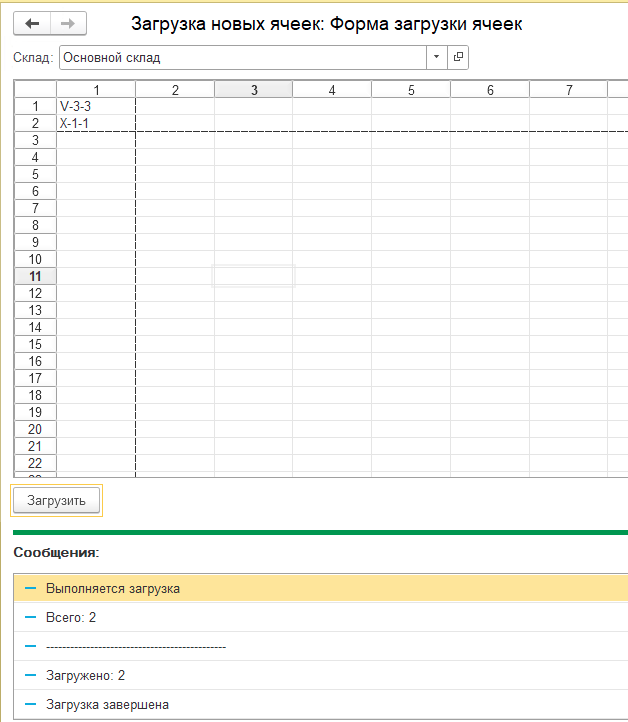Select column header 5
This screenshot has height=722, width=628.
coord(411,90)
